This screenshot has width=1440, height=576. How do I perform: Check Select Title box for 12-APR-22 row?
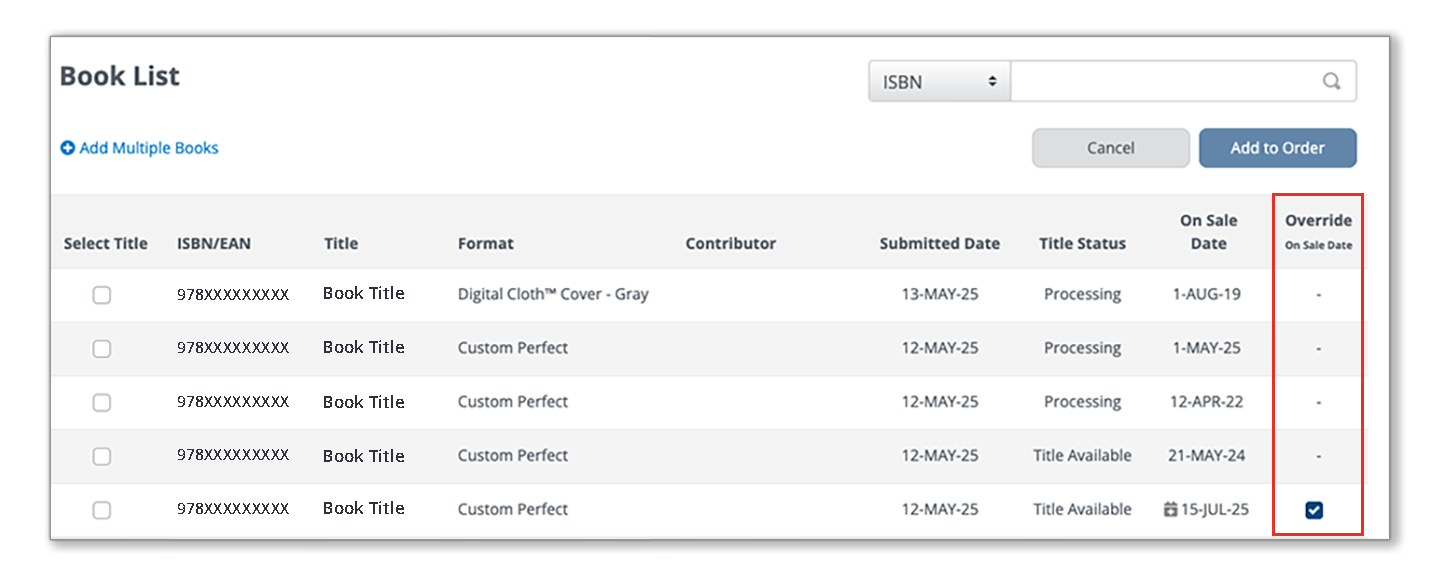pos(102,402)
